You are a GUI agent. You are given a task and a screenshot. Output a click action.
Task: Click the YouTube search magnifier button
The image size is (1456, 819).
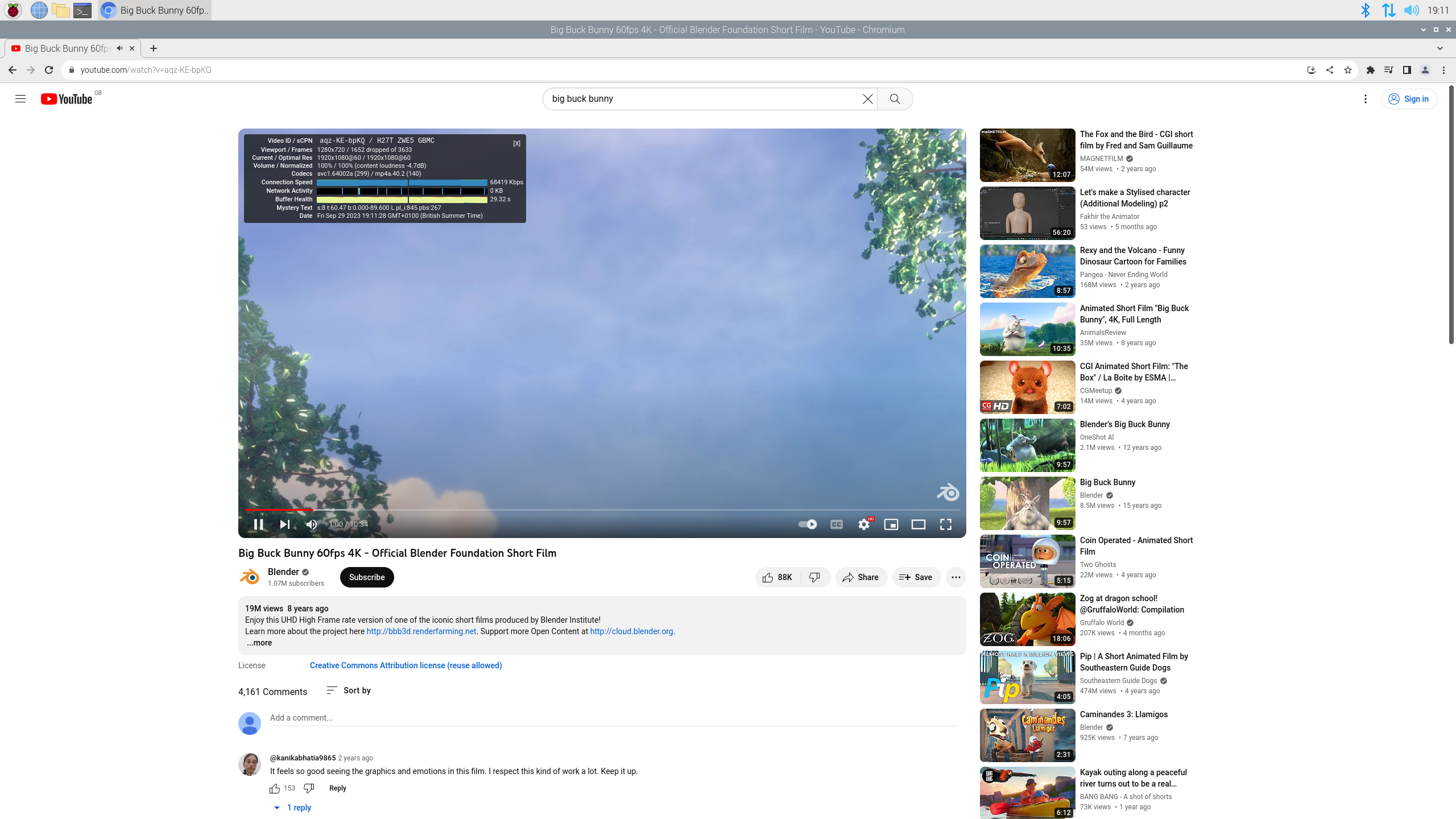click(x=895, y=99)
